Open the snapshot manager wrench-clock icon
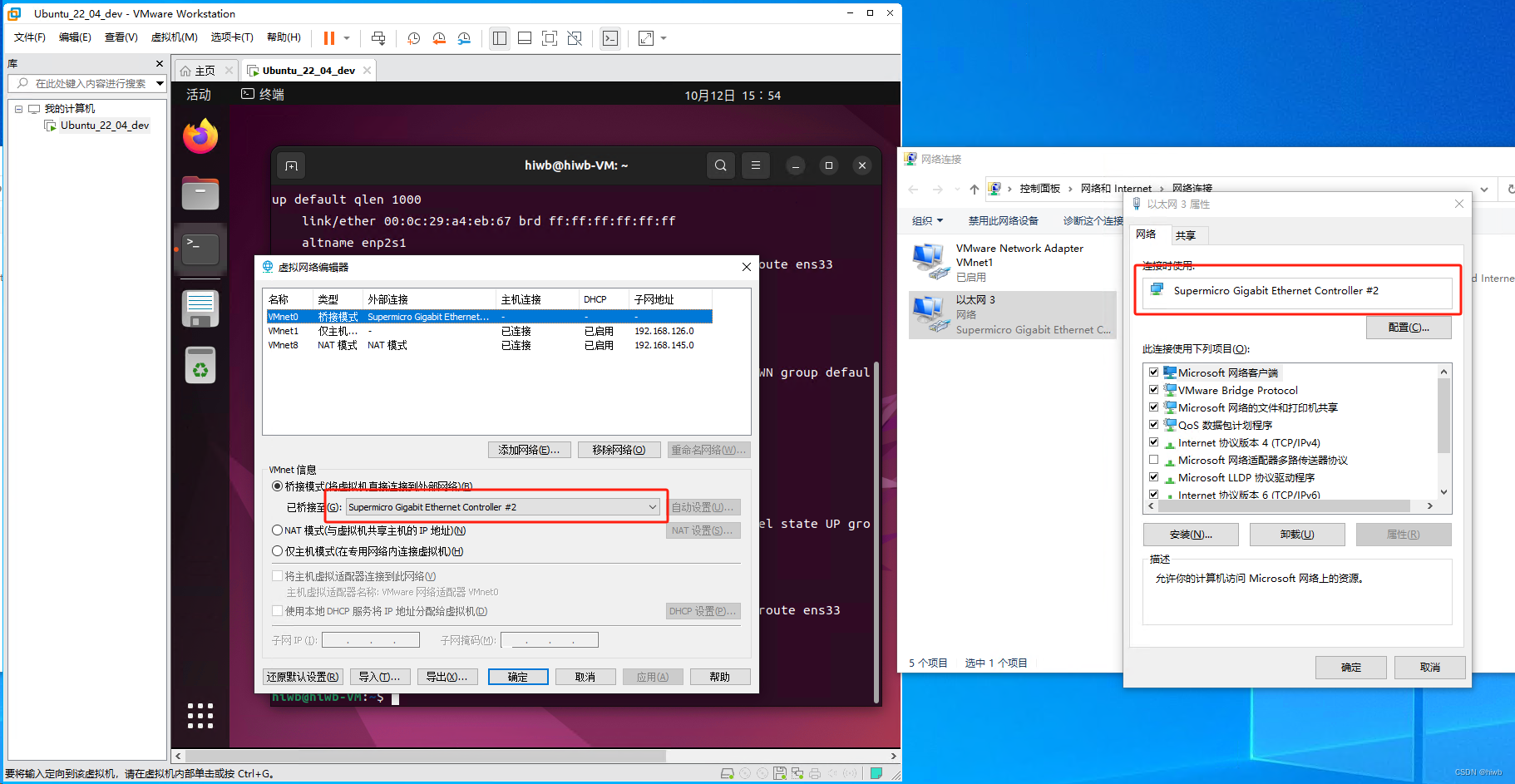Screen dimensions: 1515x784 (464, 38)
